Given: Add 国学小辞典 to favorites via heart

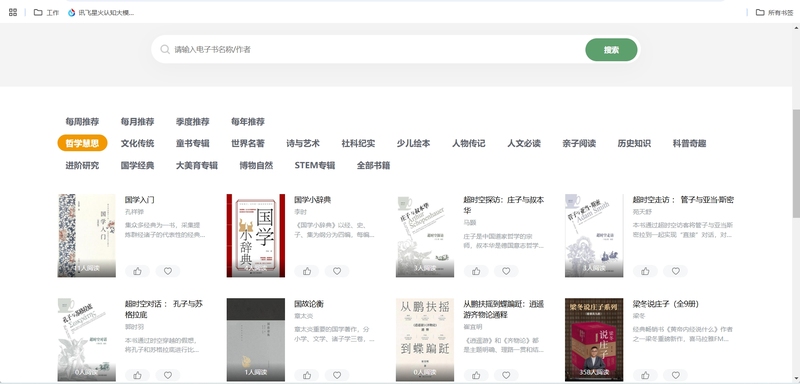Looking at the screenshot, I should [337, 271].
